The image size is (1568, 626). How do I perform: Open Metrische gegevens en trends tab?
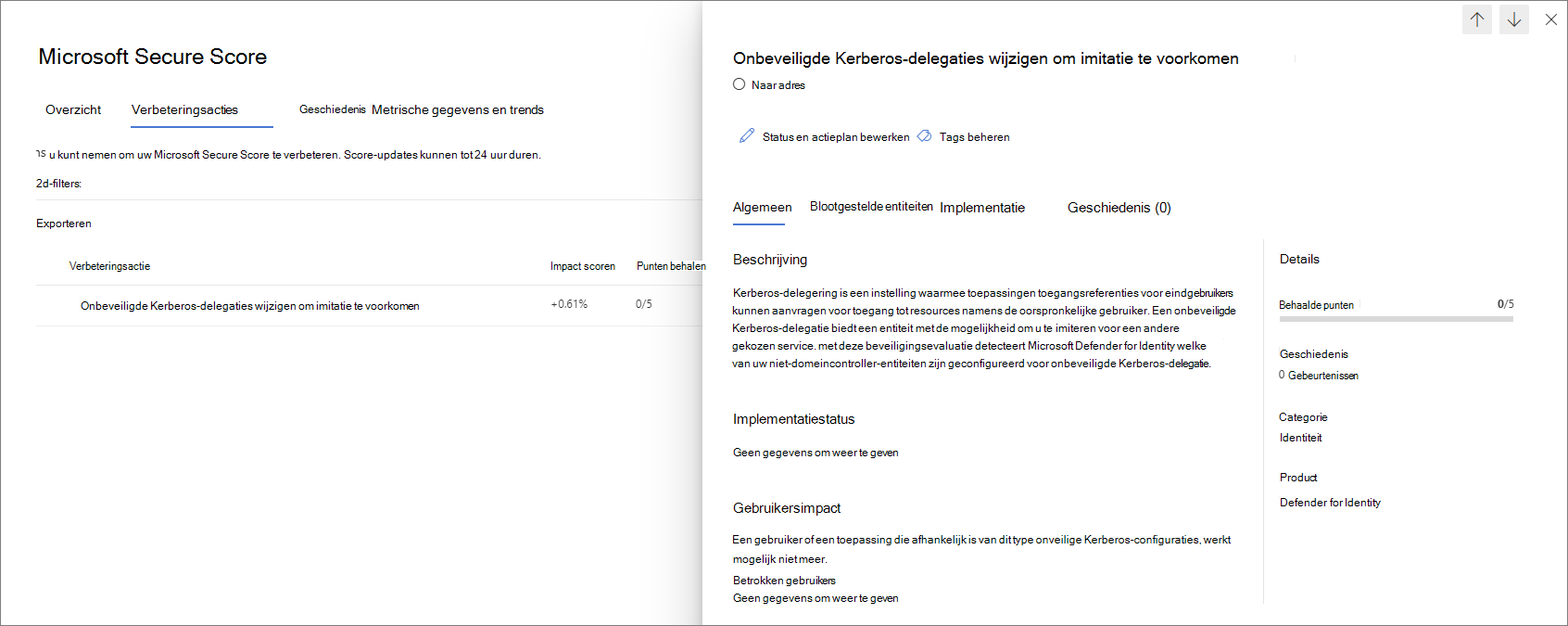click(x=458, y=109)
